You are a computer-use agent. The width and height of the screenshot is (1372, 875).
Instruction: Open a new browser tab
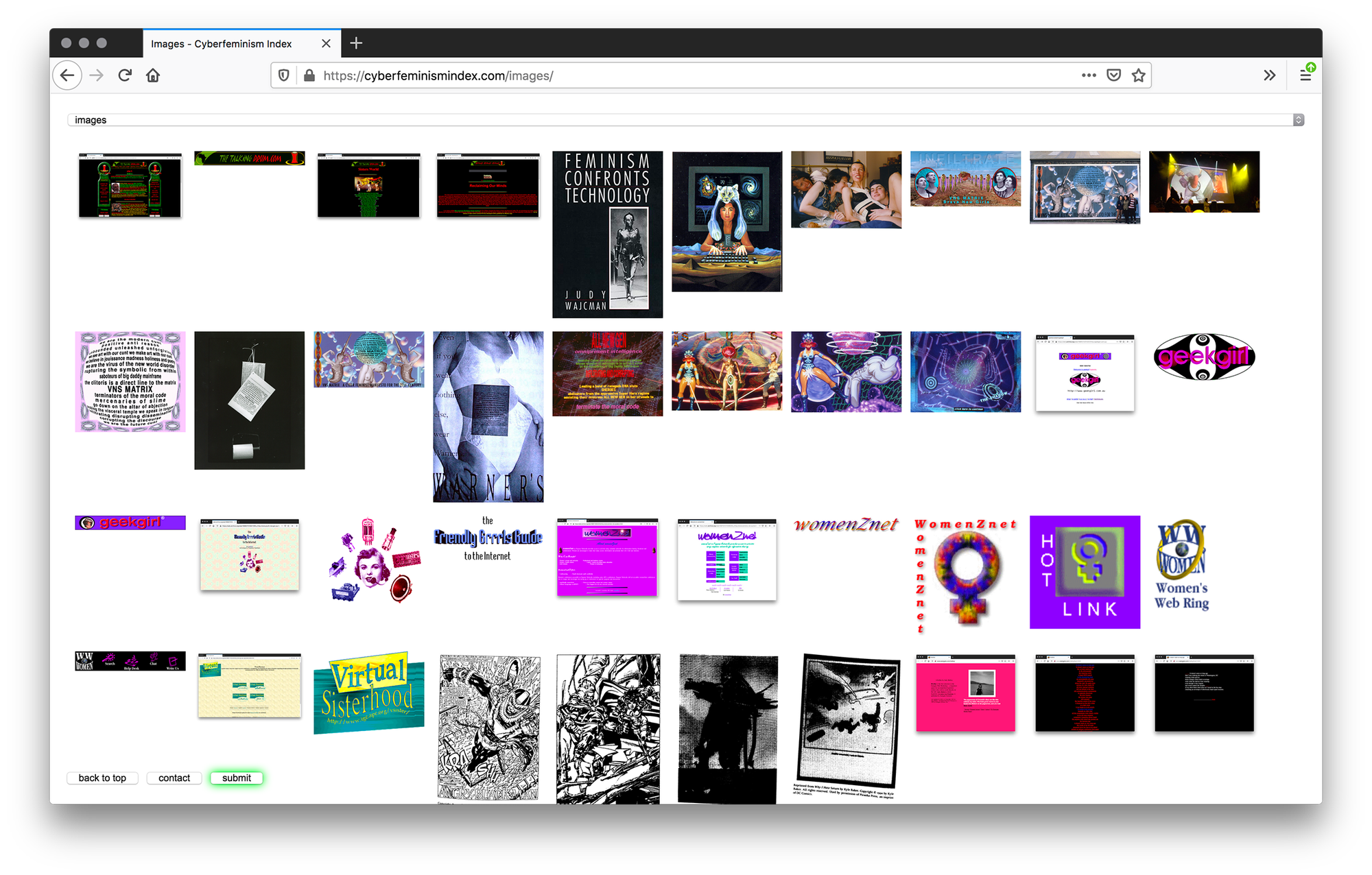356,43
